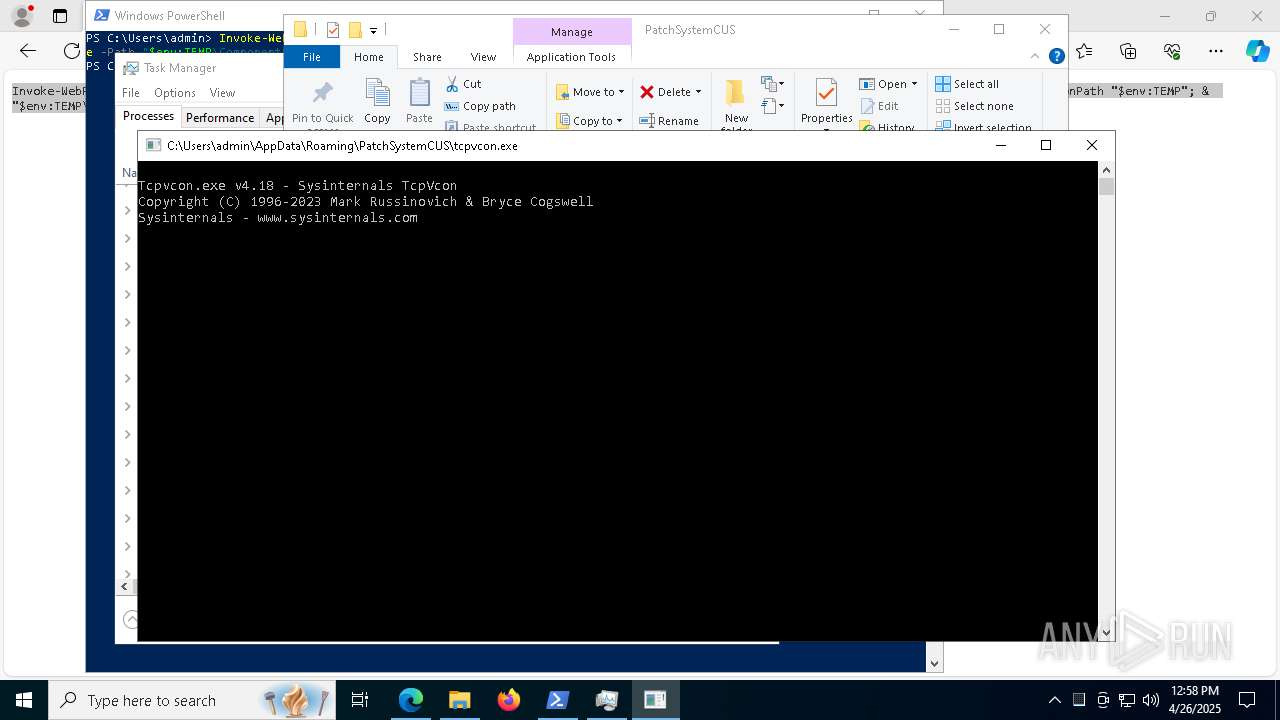Open Edge profile avatar icon
The width and height of the screenshot is (1280, 720).
(x=21, y=16)
